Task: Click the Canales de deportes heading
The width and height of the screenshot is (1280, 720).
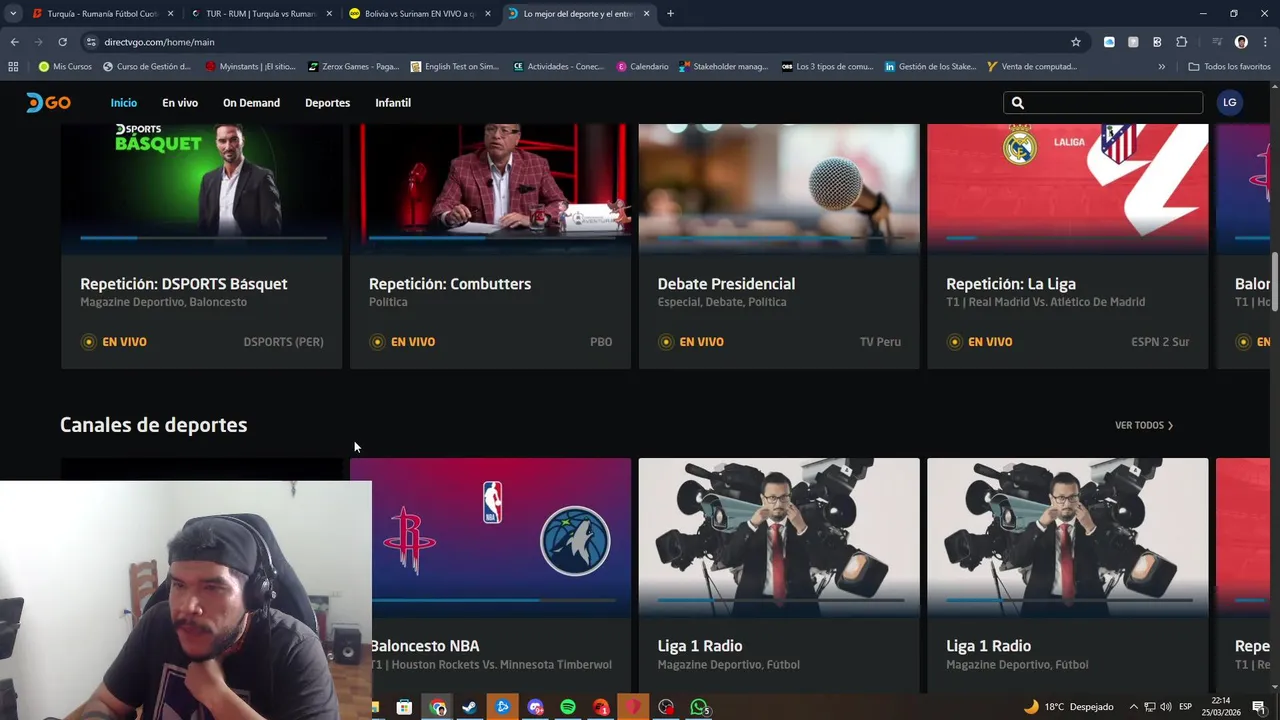Action: click(153, 425)
